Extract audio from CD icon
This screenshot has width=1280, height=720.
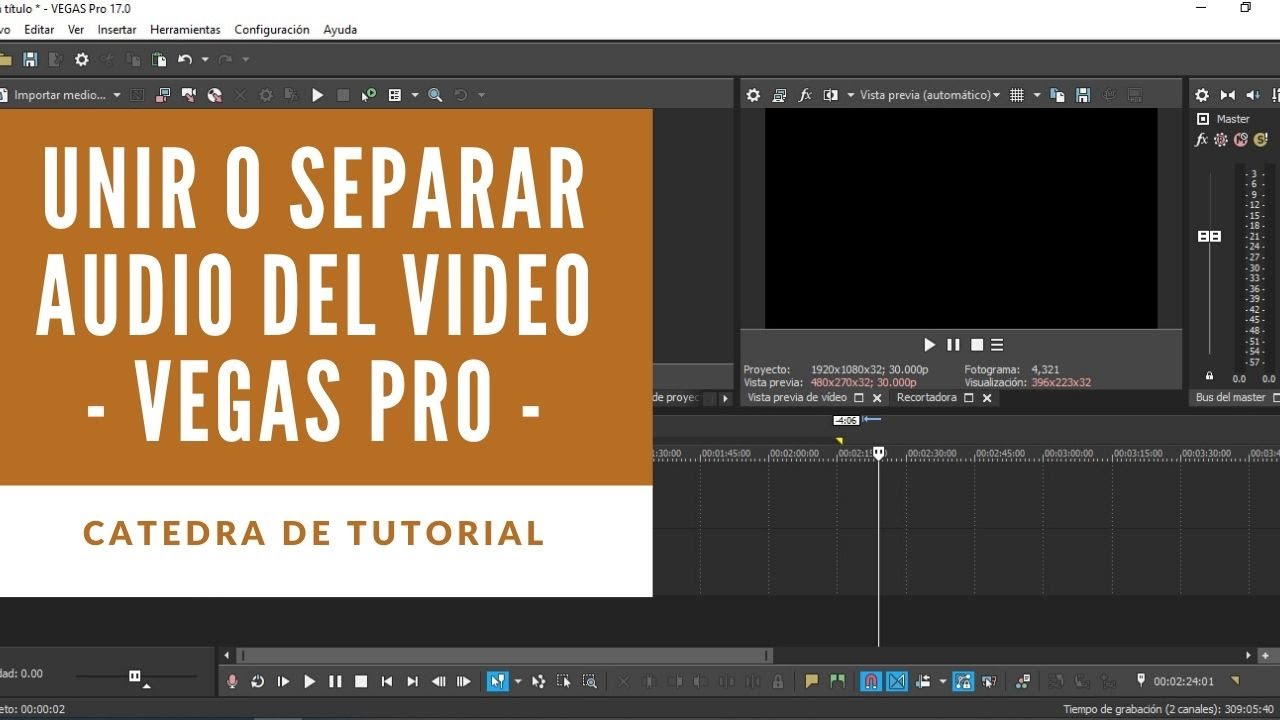click(x=214, y=95)
